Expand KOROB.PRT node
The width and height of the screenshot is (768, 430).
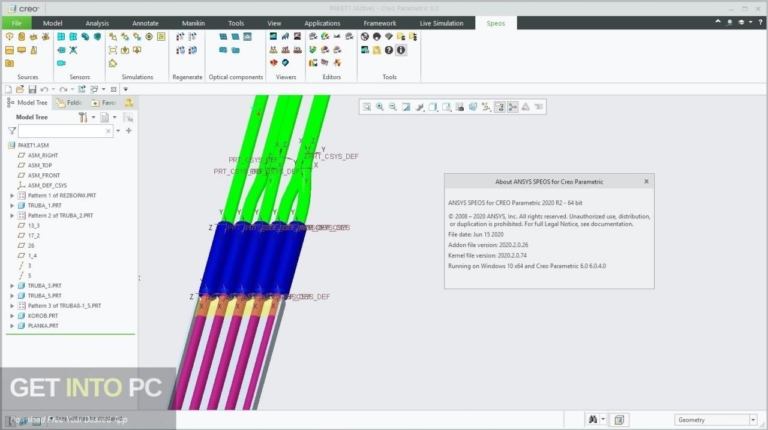coord(12,316)
